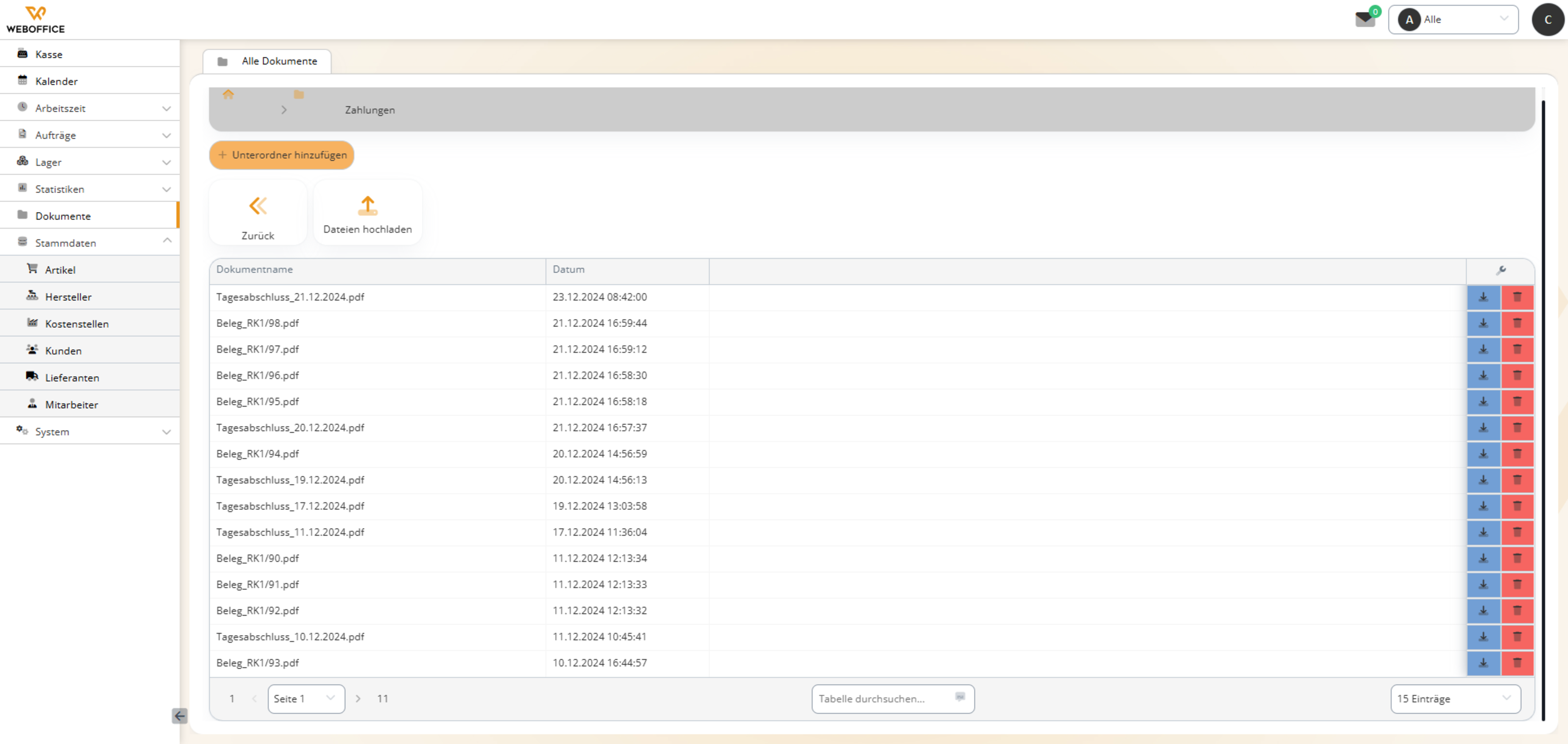Download Beleg_RK1/90.pdf
Screen dimensions: 1568x744
[x=1484, y=559]
